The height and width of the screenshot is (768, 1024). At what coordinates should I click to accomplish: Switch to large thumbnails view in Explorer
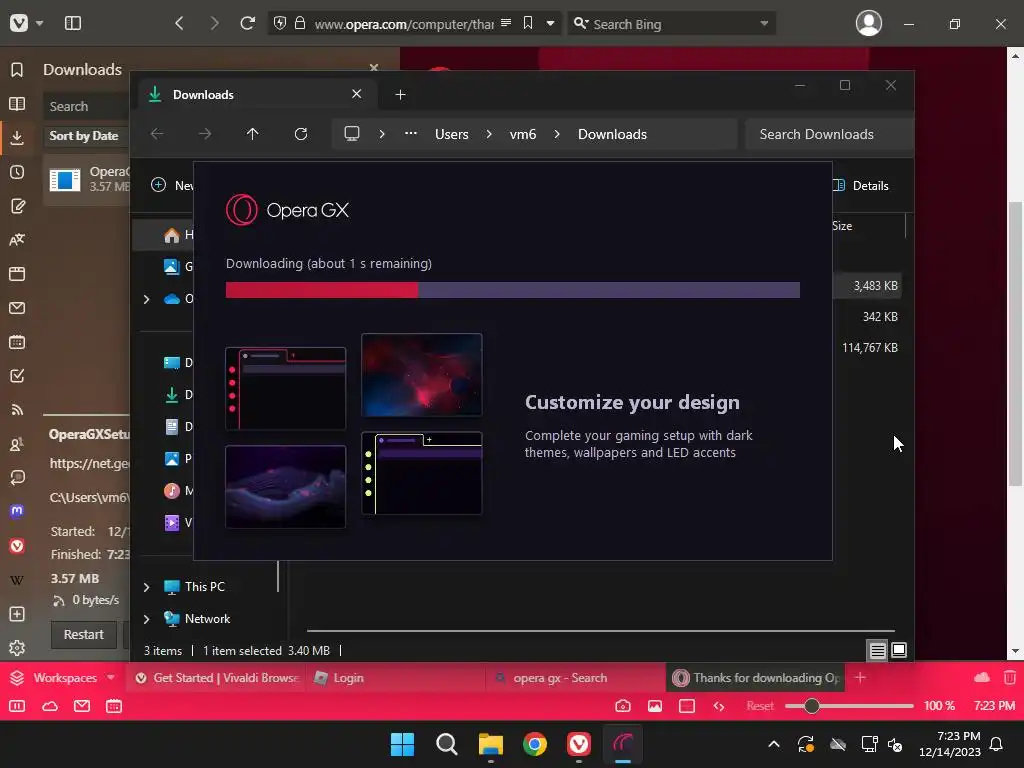click(x=899, y=650)
